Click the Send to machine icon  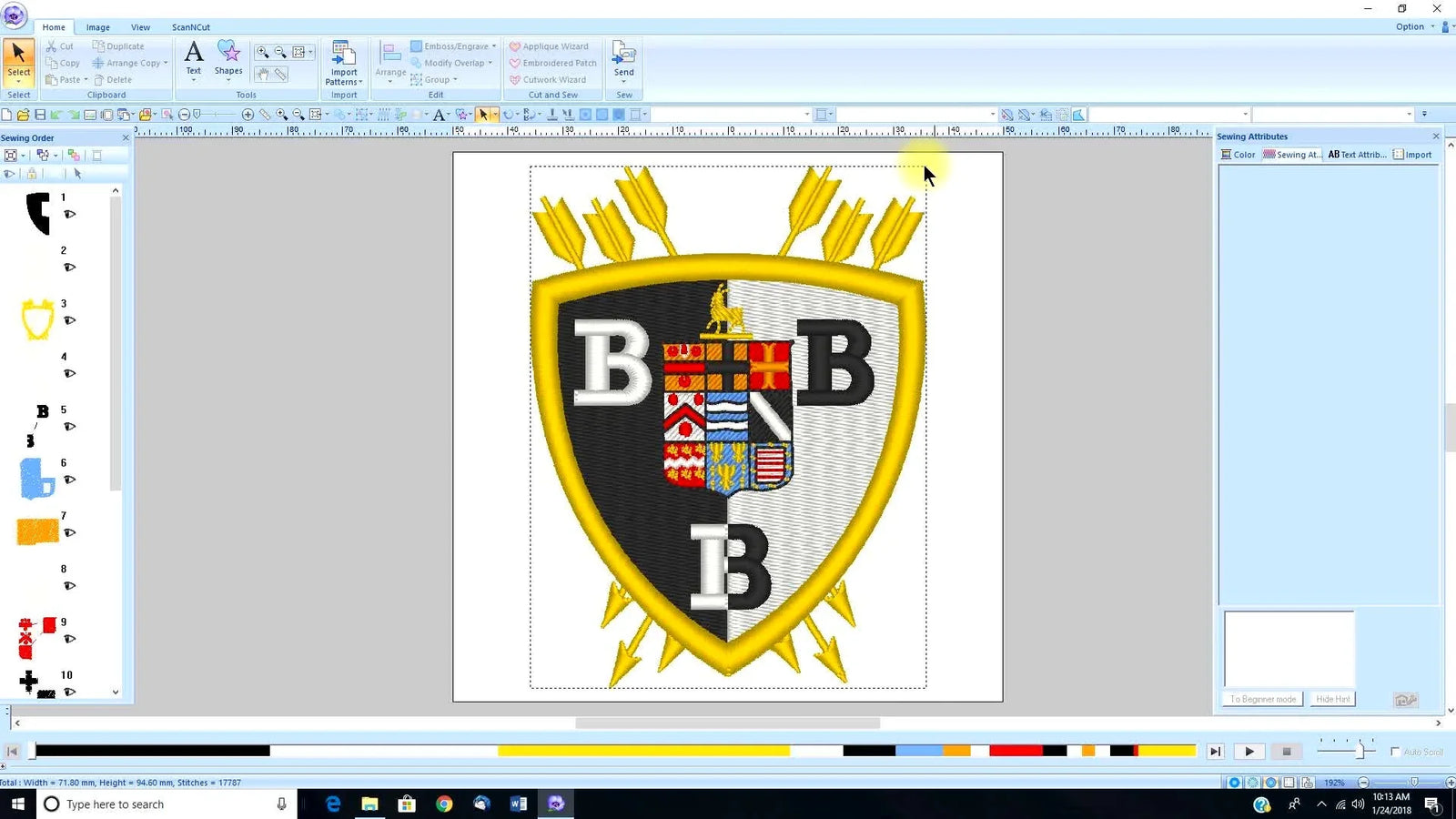point(623,58)
